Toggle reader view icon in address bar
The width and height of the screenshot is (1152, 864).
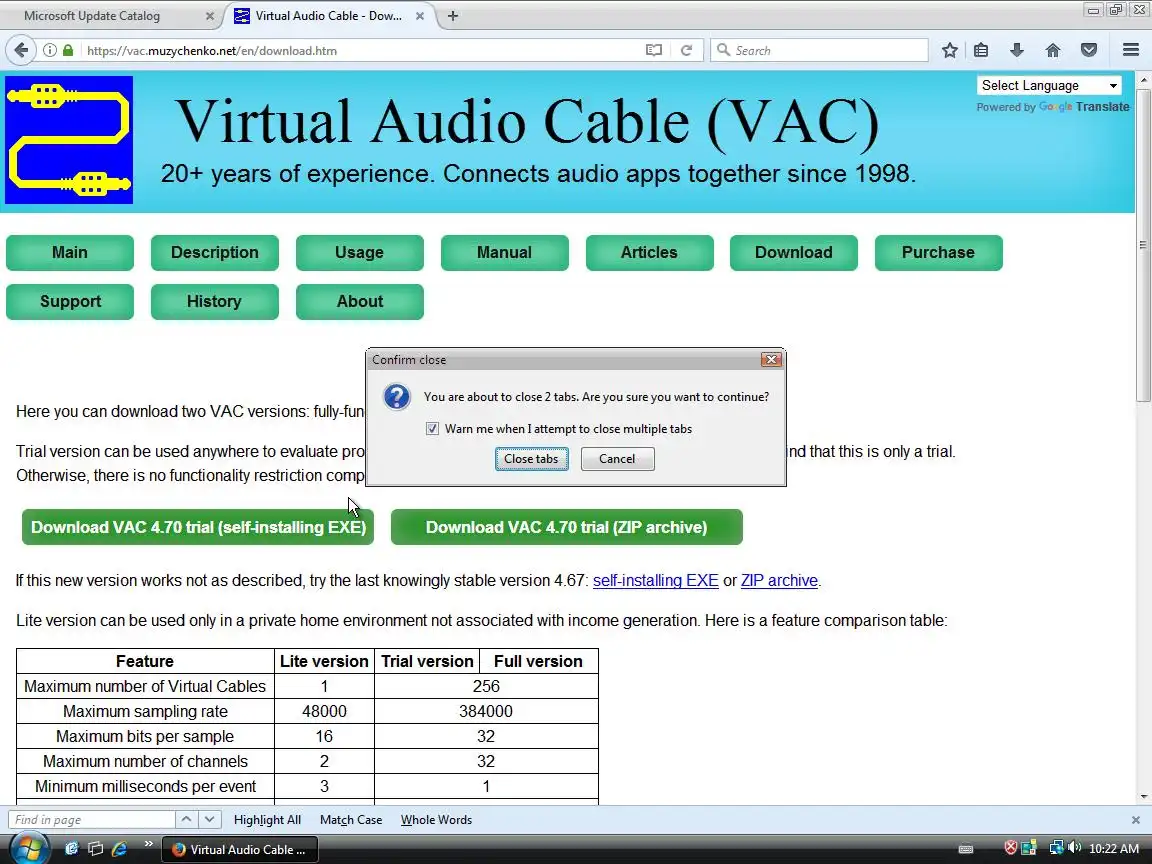[x=653, y=50]
